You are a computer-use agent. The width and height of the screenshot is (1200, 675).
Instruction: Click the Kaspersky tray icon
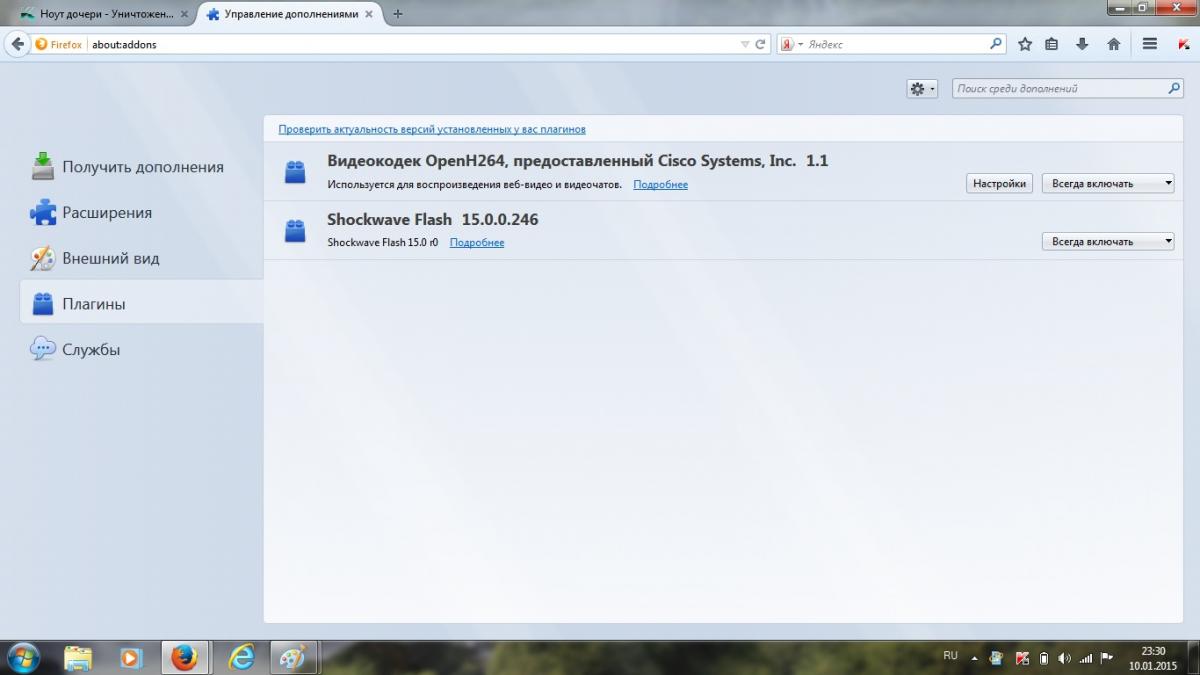tap(1022, 658)
